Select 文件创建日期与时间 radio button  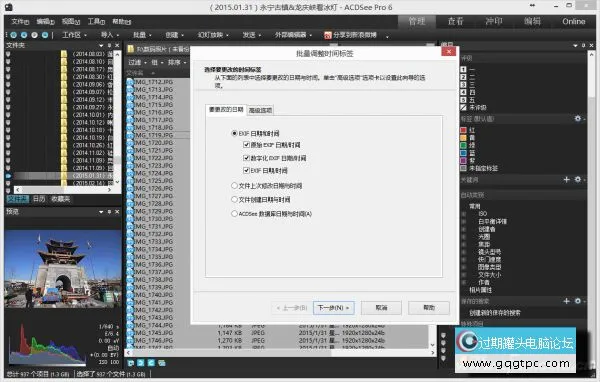234,199
